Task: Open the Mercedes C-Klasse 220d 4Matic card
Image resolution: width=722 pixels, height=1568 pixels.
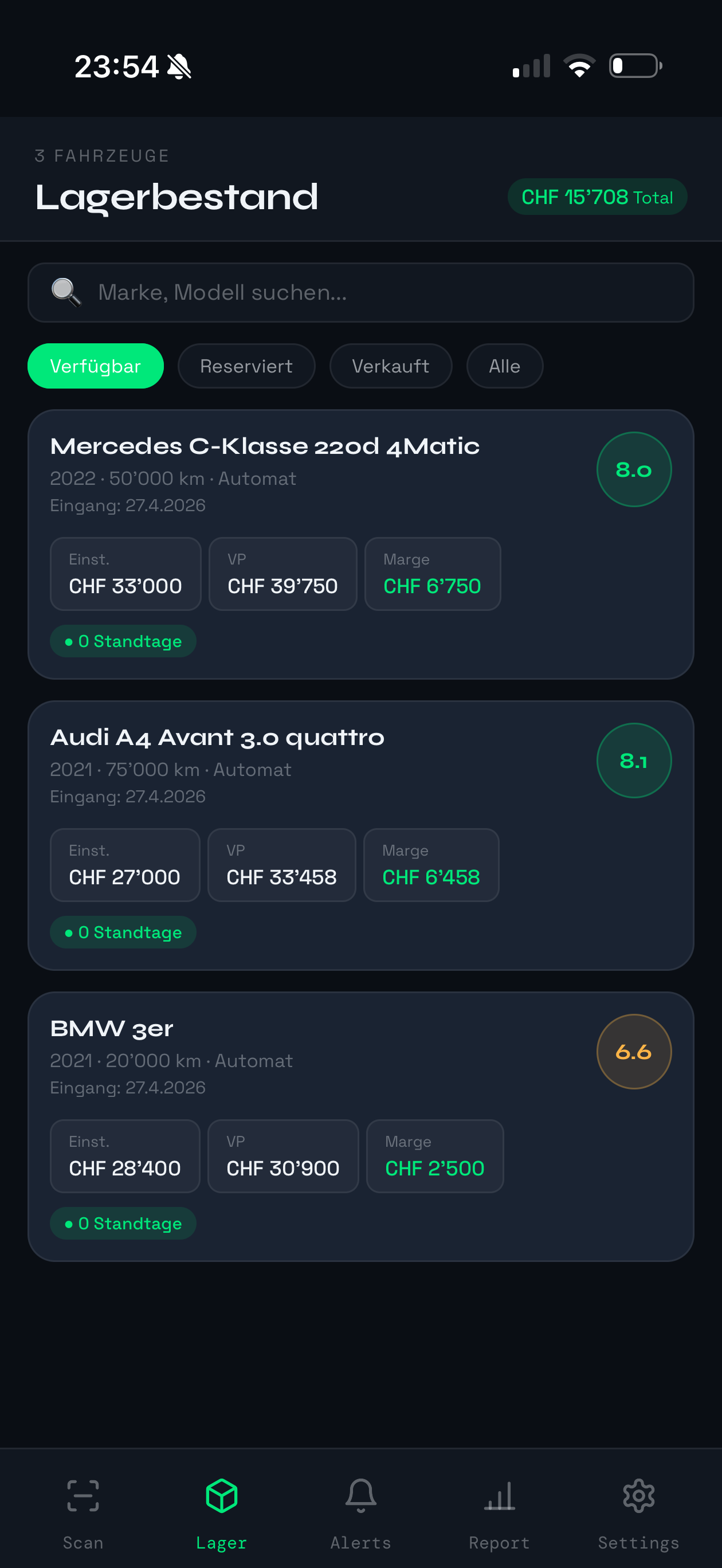Action: 265,446
